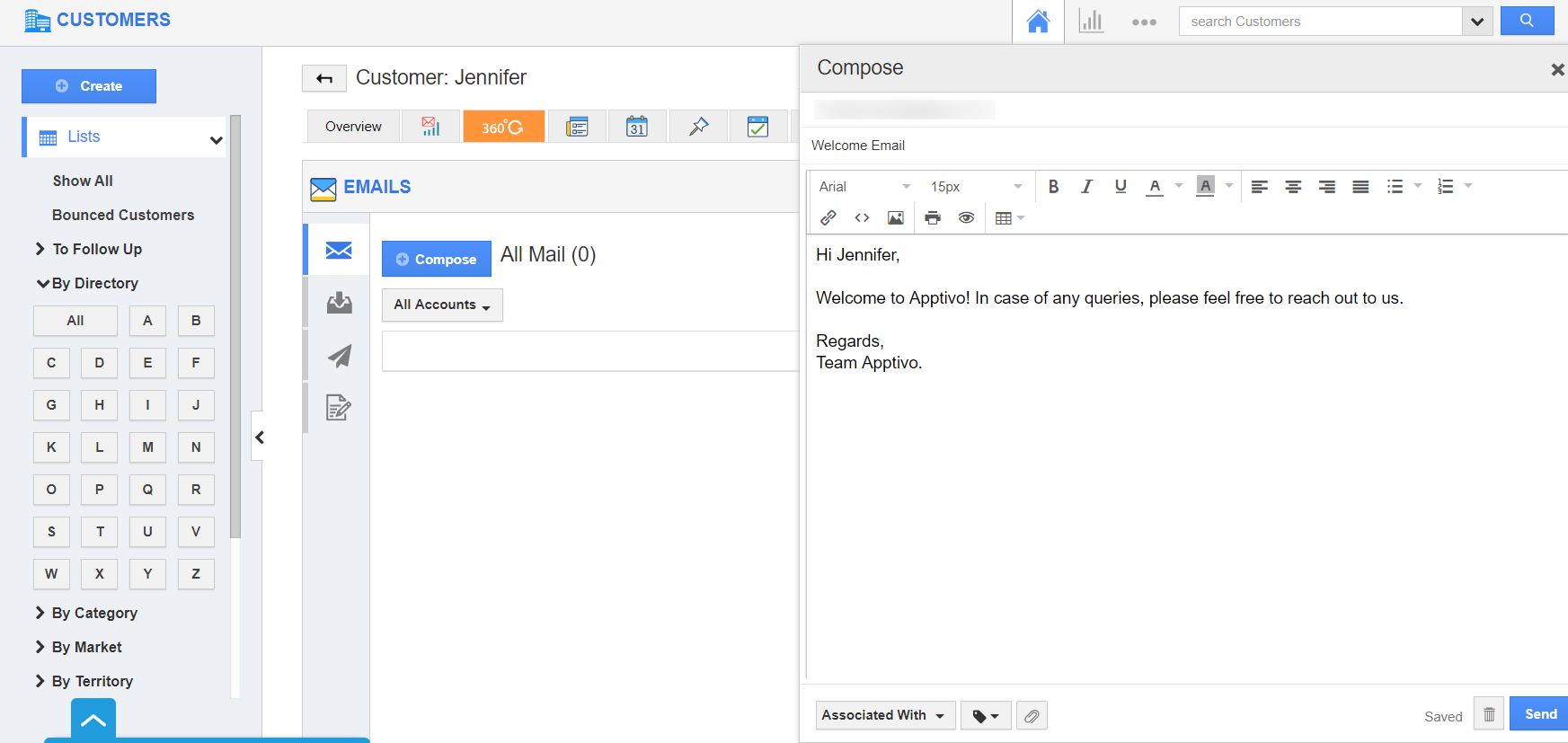Open the All Accounts dropdown
The height and width of the screenshot is (743, 1568).
442,305
